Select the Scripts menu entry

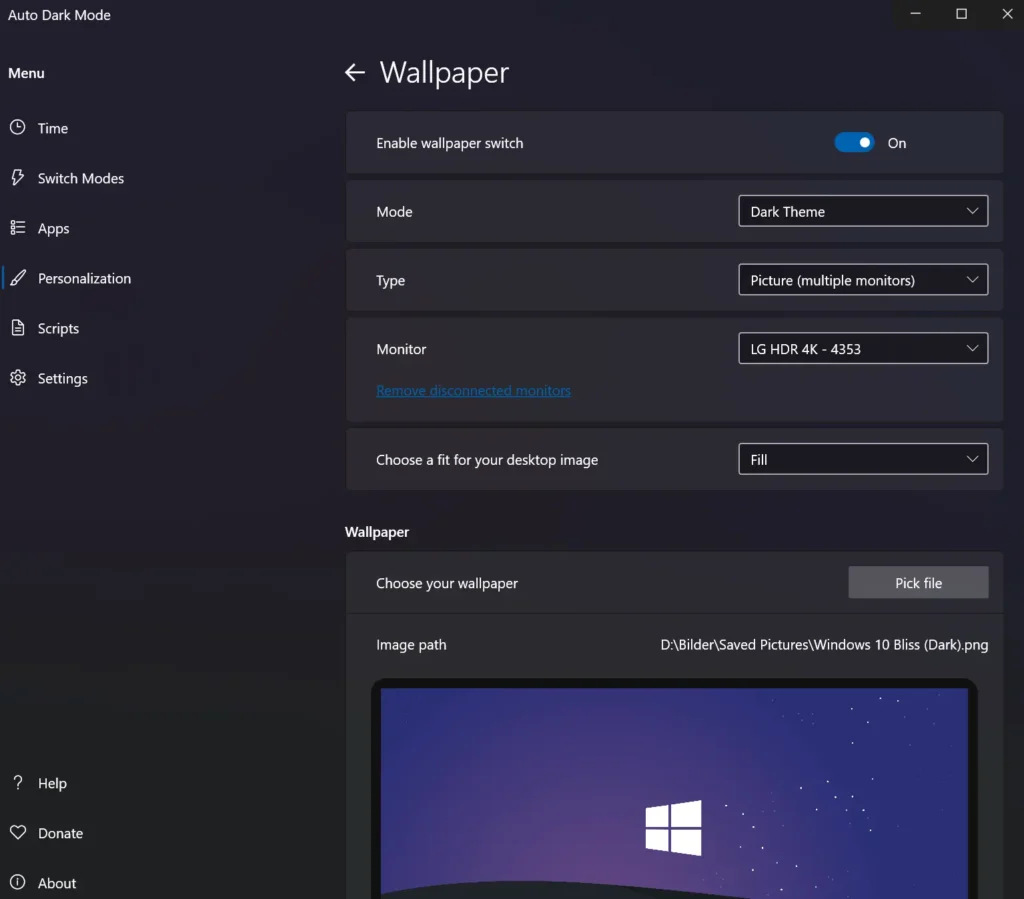tap(58, 328)
